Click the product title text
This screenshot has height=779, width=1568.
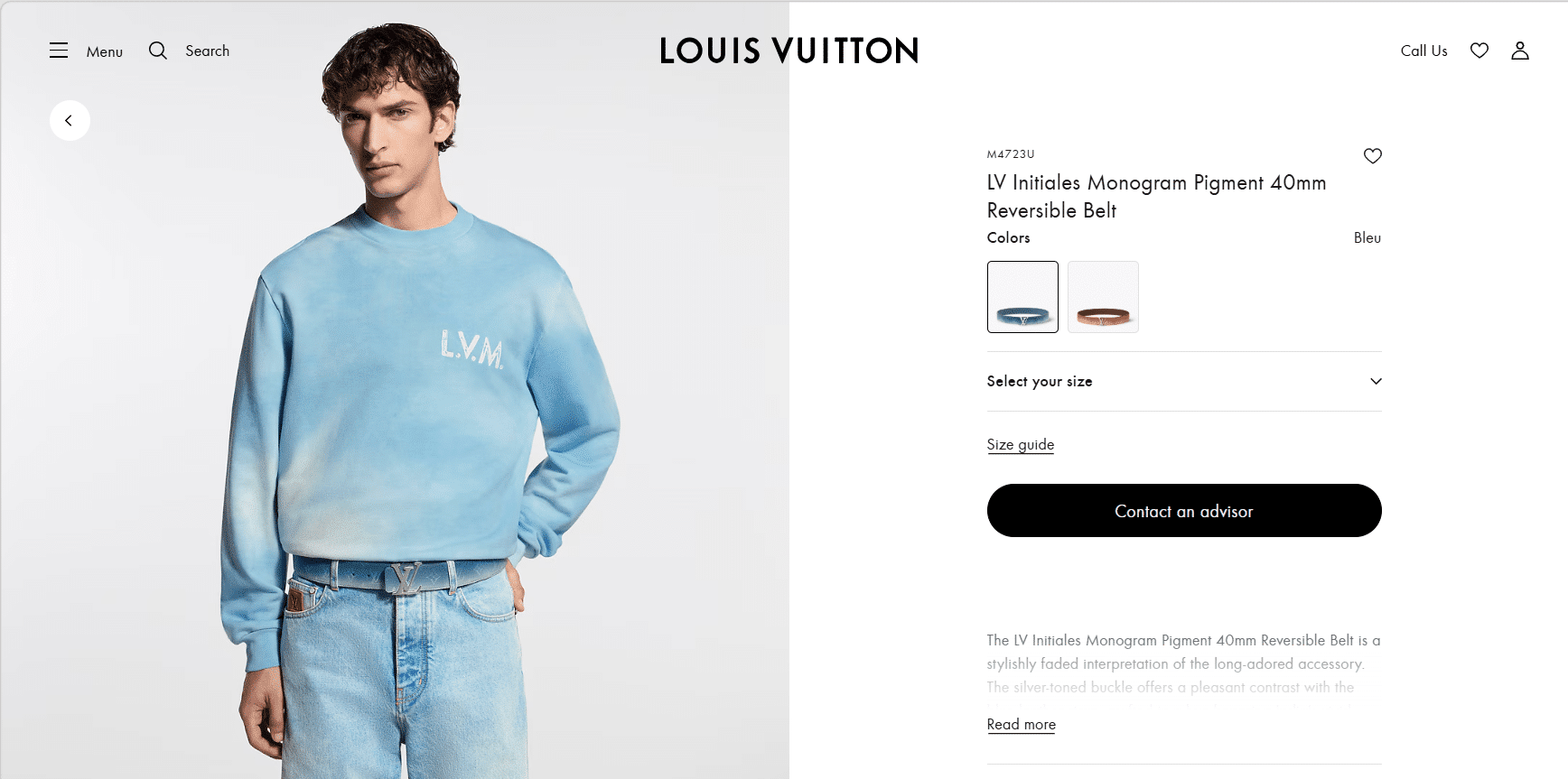tap(1157, 196)
